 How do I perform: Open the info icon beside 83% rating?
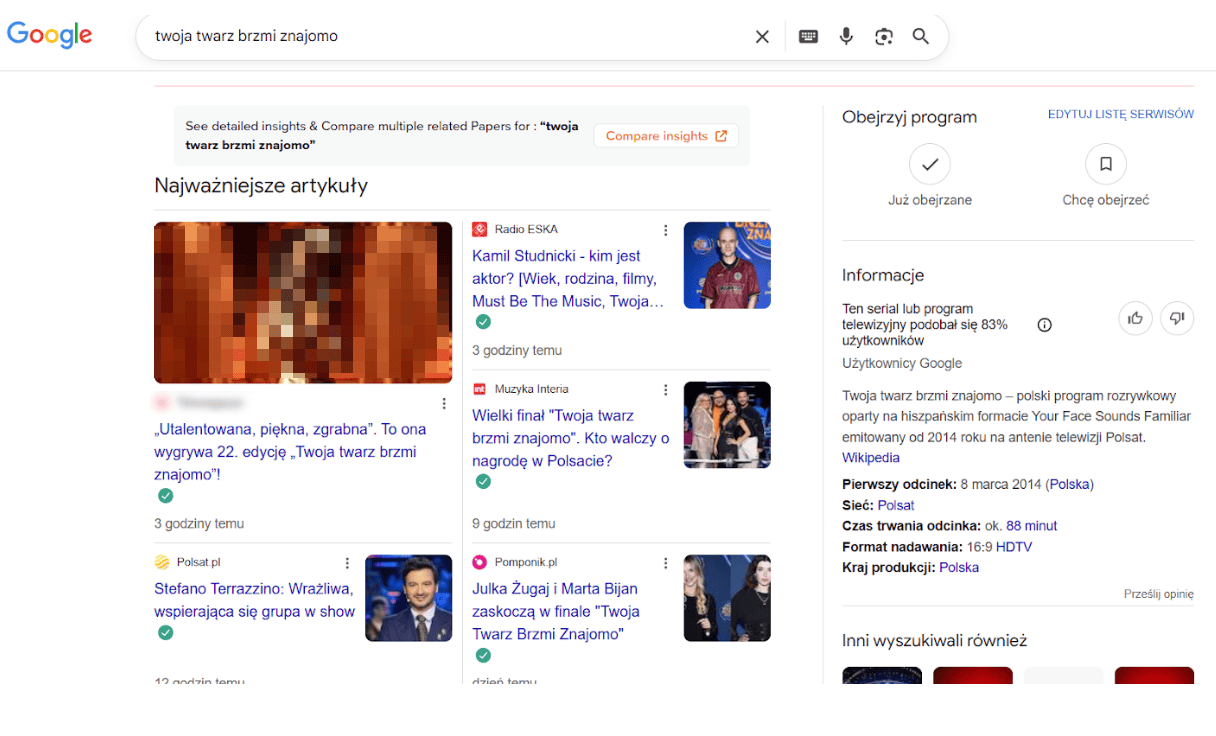point(1045,325)
